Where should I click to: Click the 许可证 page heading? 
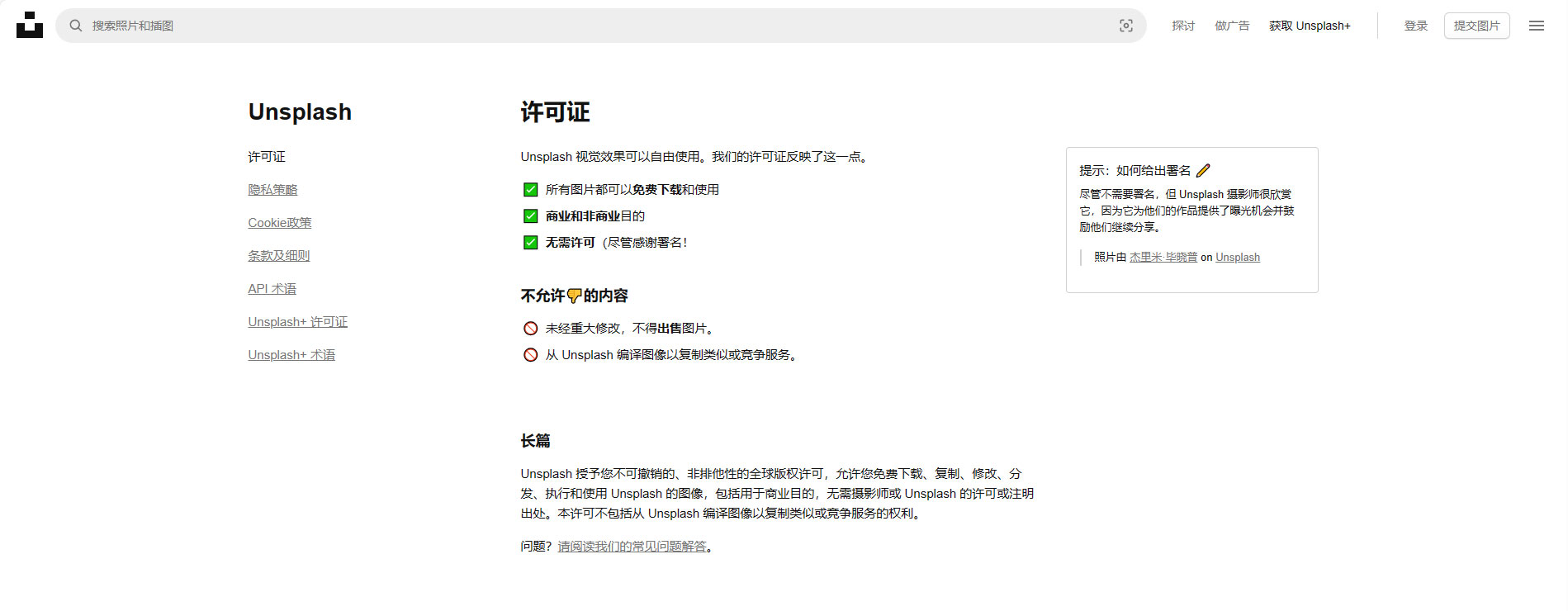click(x=555, y=112)
